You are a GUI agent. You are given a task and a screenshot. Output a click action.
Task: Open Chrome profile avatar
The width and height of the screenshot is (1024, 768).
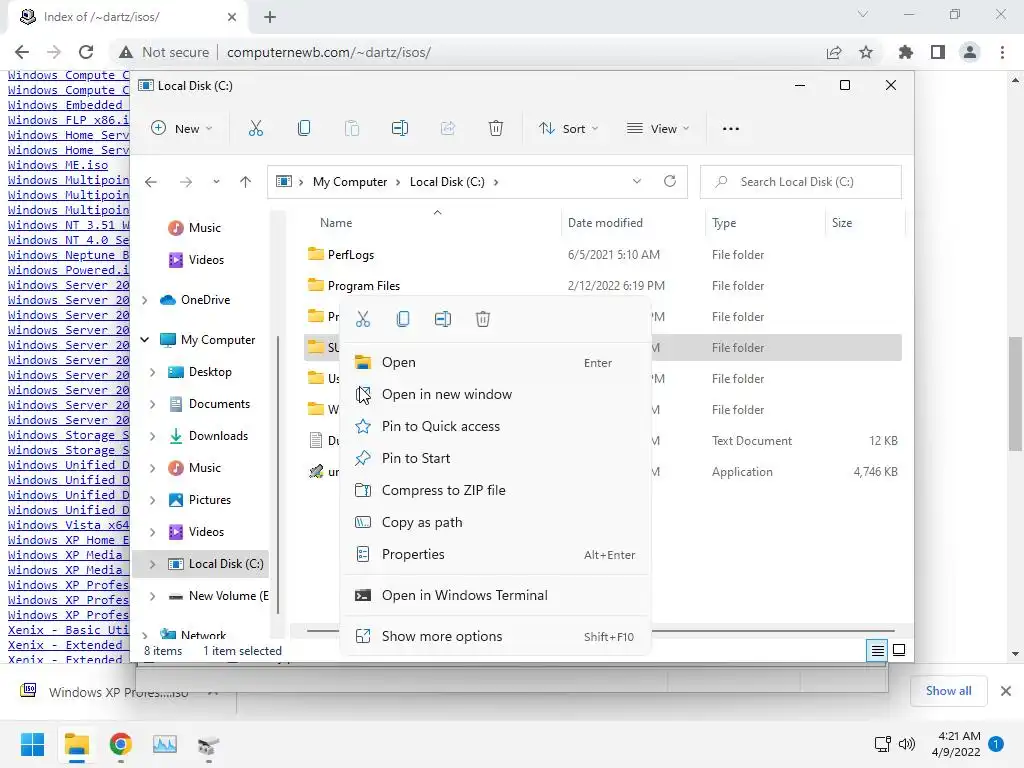tap(970, 52)
